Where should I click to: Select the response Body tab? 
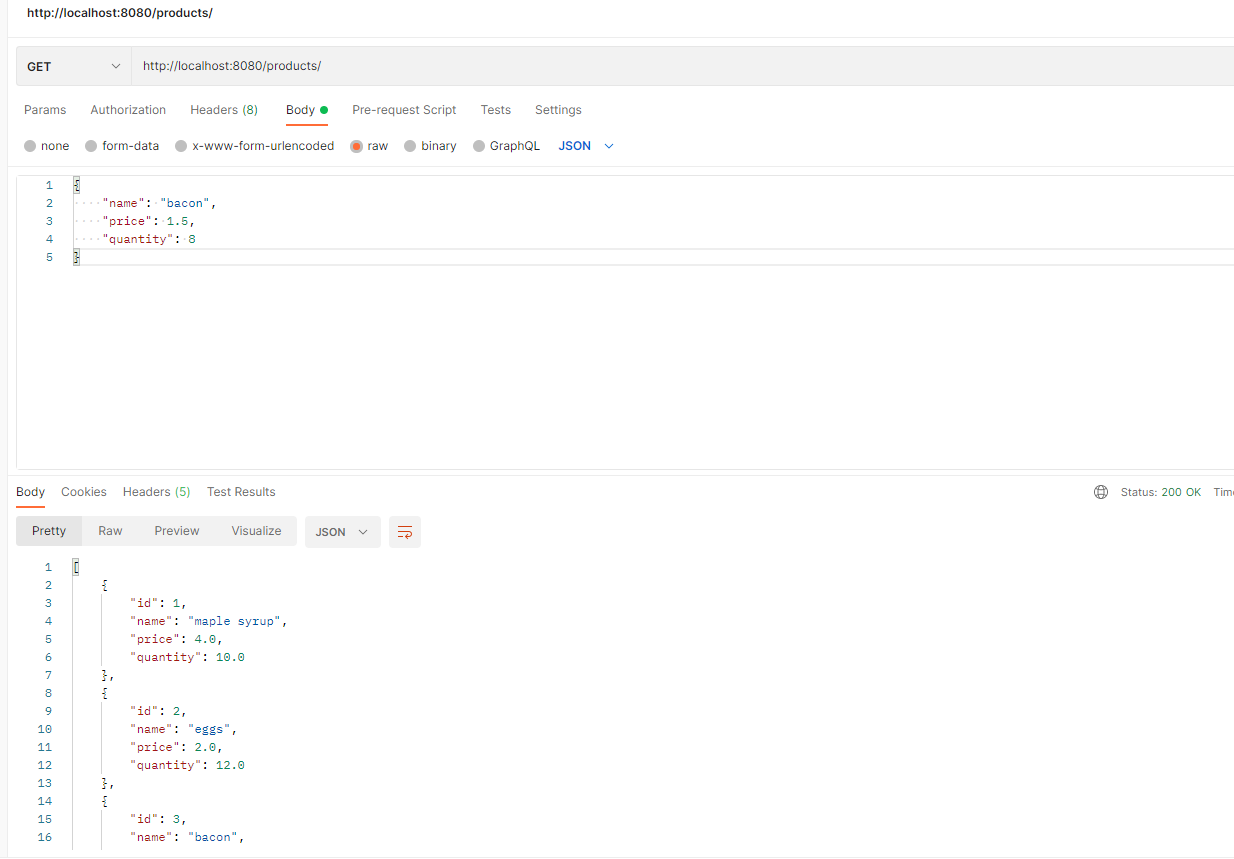click(x=31, y=492)
